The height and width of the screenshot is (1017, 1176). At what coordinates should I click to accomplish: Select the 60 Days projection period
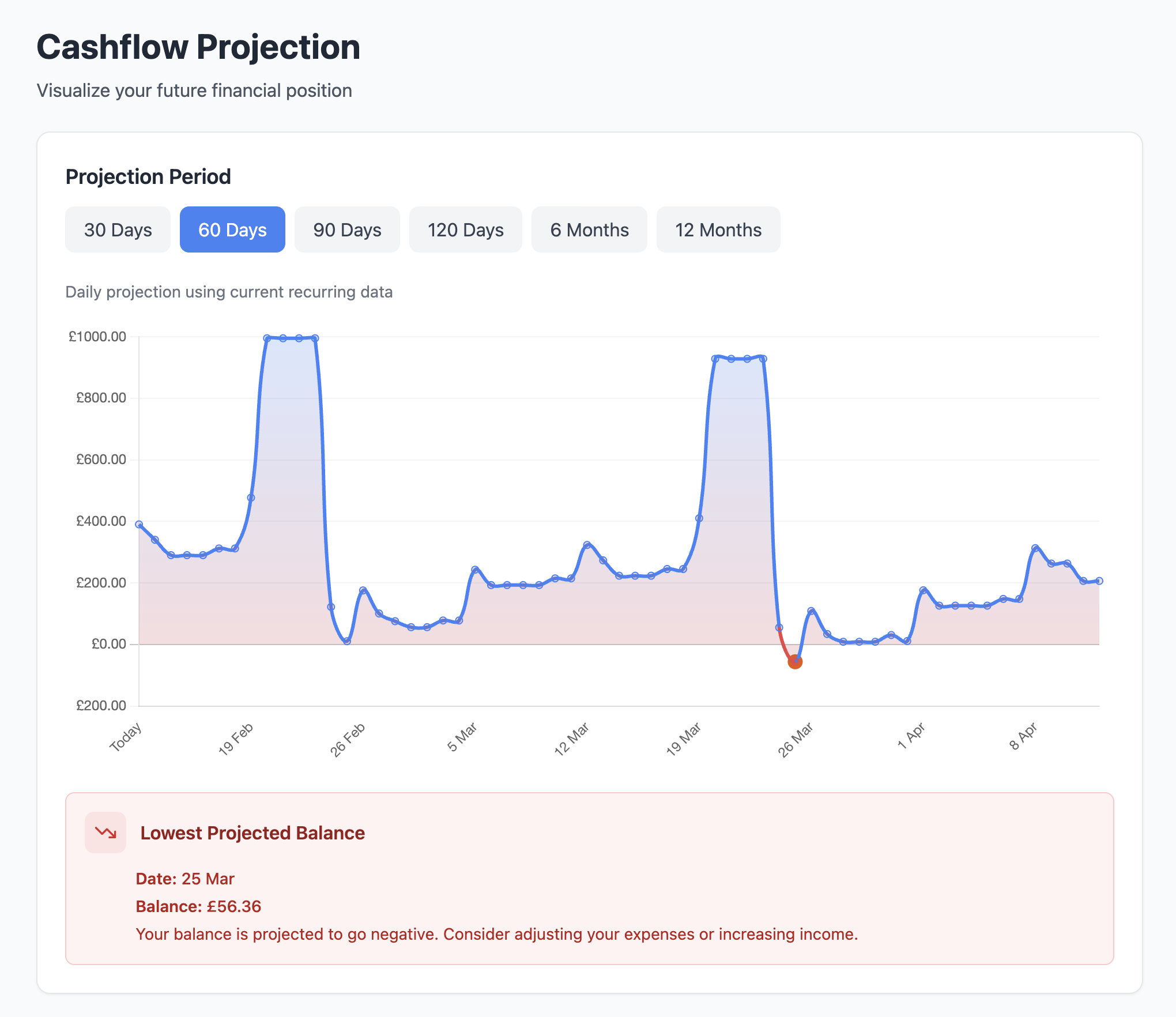point(232,229)
